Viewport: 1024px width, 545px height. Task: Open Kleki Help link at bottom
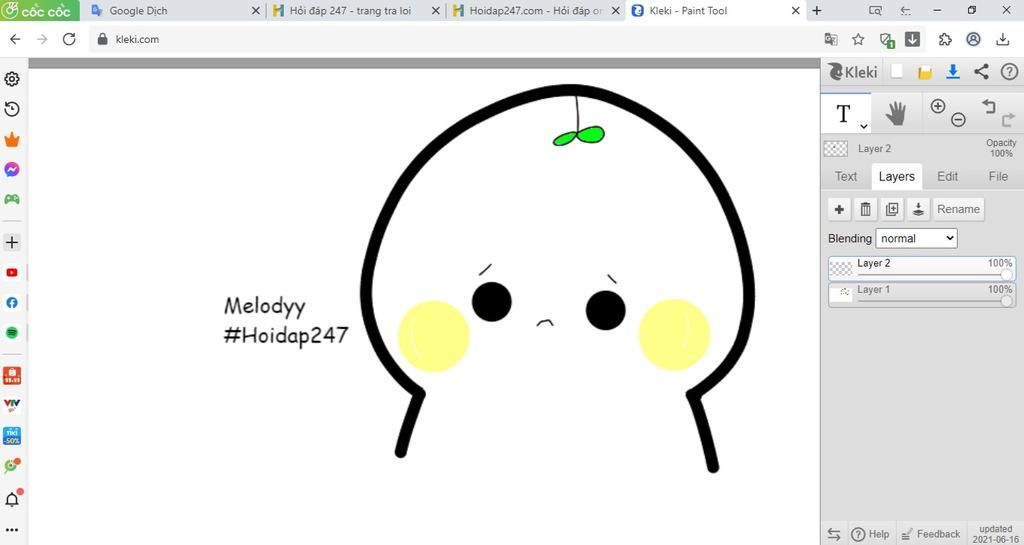pyautogui.click(x=871, y=534)
